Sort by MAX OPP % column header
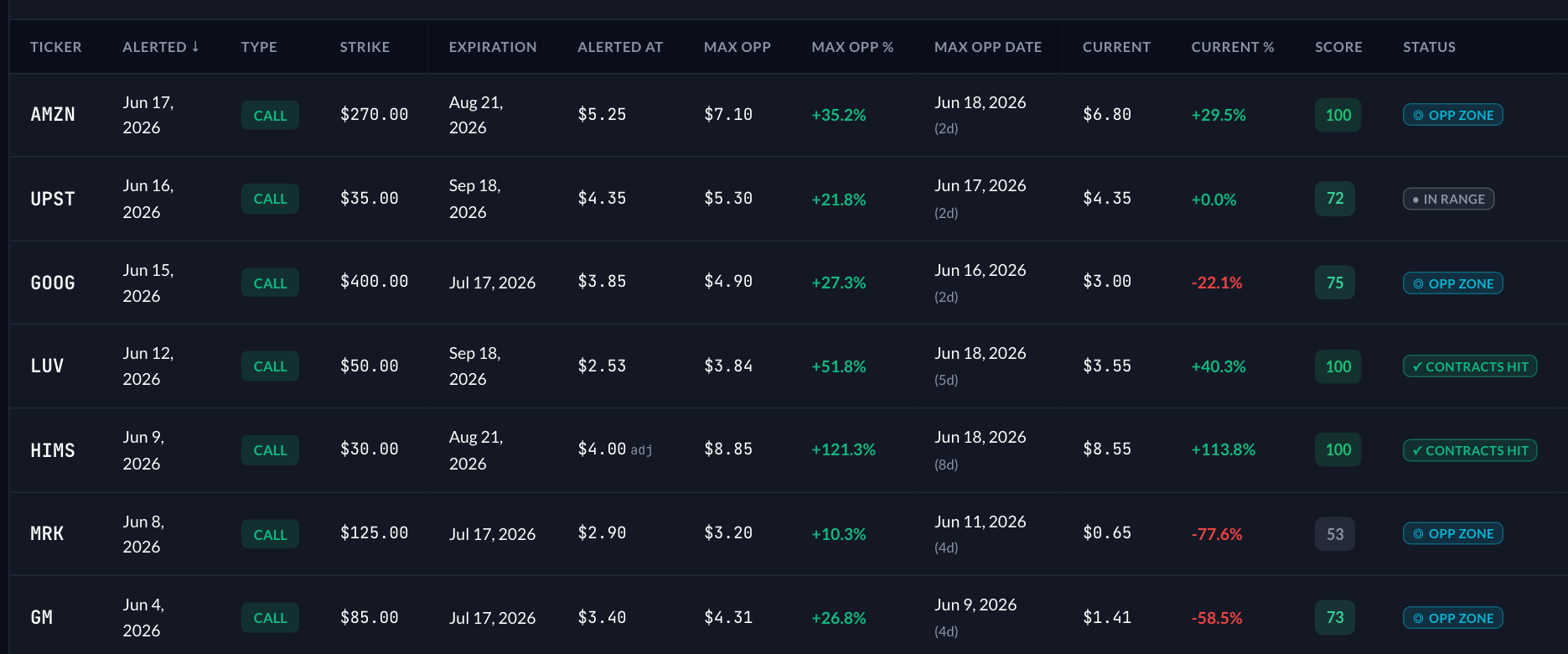Screen dimensions: 1568x654 [x=852, y=47]
